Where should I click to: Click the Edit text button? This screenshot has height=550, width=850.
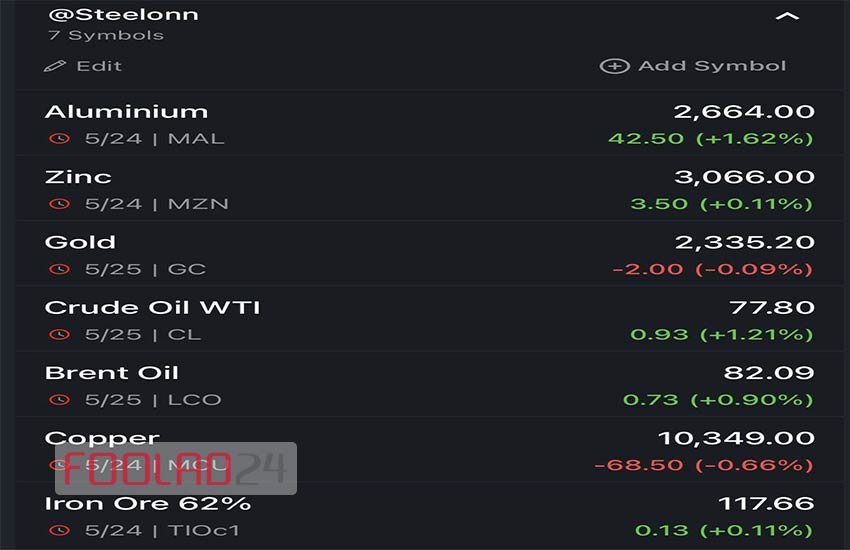click(x=99, y=66)
